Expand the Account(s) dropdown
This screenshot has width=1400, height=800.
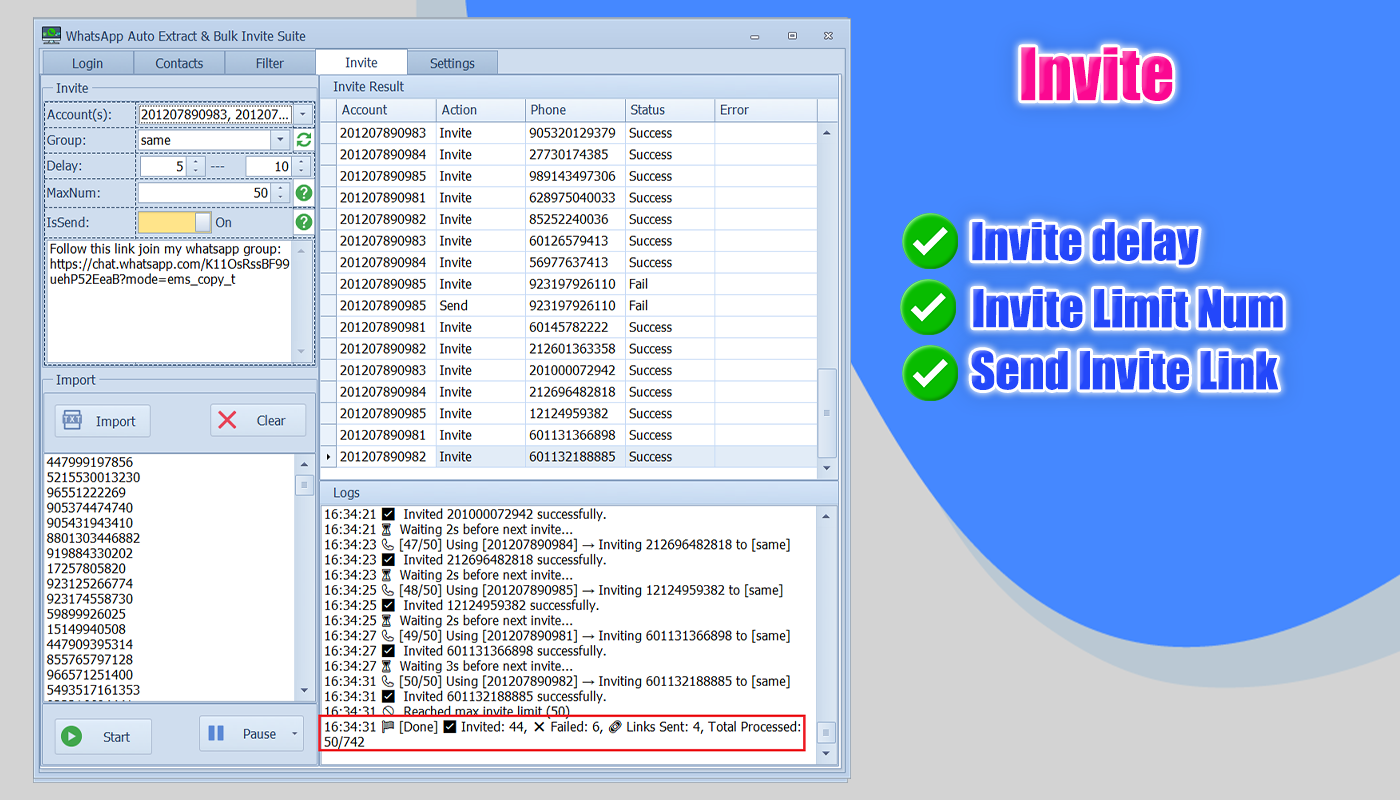click(303, 114)
